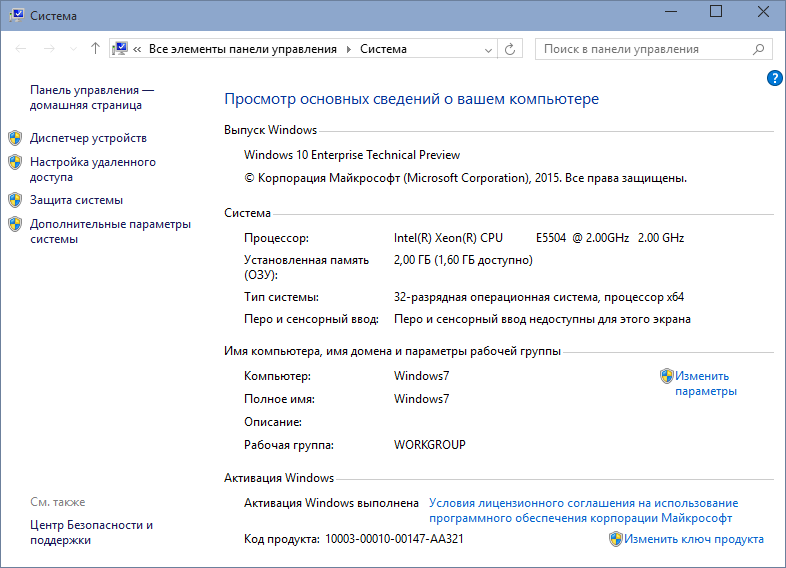Click the computer icon in address bar
Image resolution: width=786 pixels, height=568 pixels.
point(120,49)
